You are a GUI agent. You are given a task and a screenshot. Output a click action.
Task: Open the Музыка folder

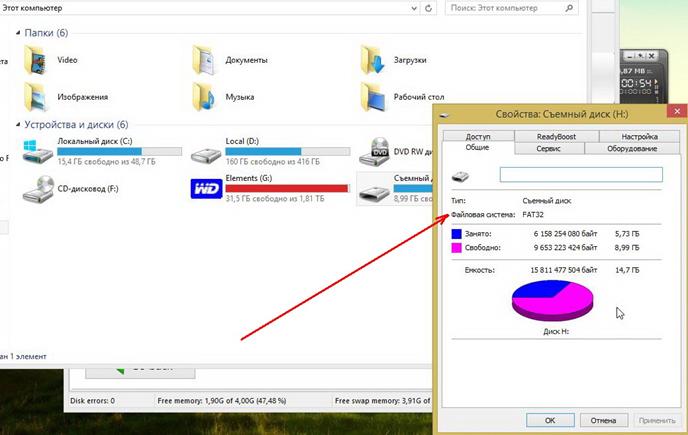click(x=206, y=96)
